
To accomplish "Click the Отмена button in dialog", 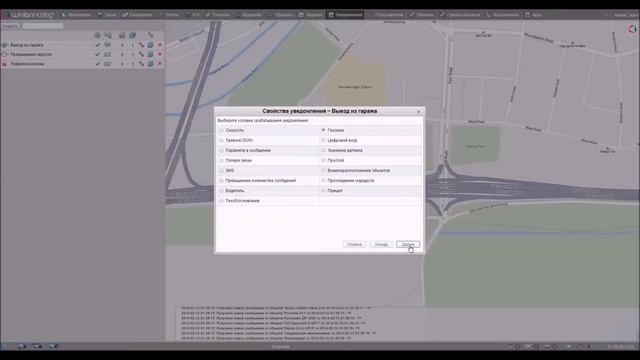I will tap(354, 244).
